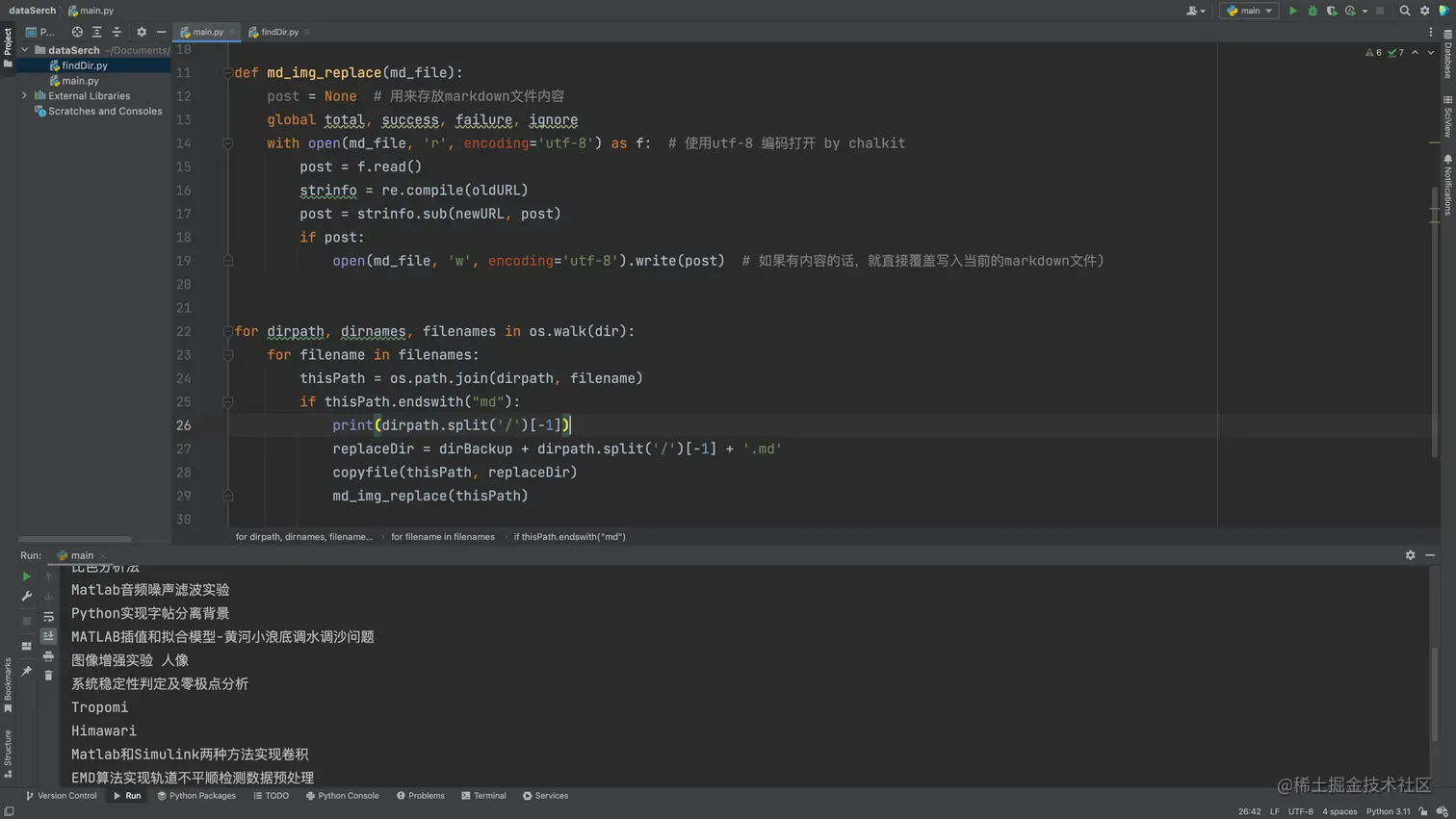
Task: Click the Profile run icon
Action: point(1350,11)
